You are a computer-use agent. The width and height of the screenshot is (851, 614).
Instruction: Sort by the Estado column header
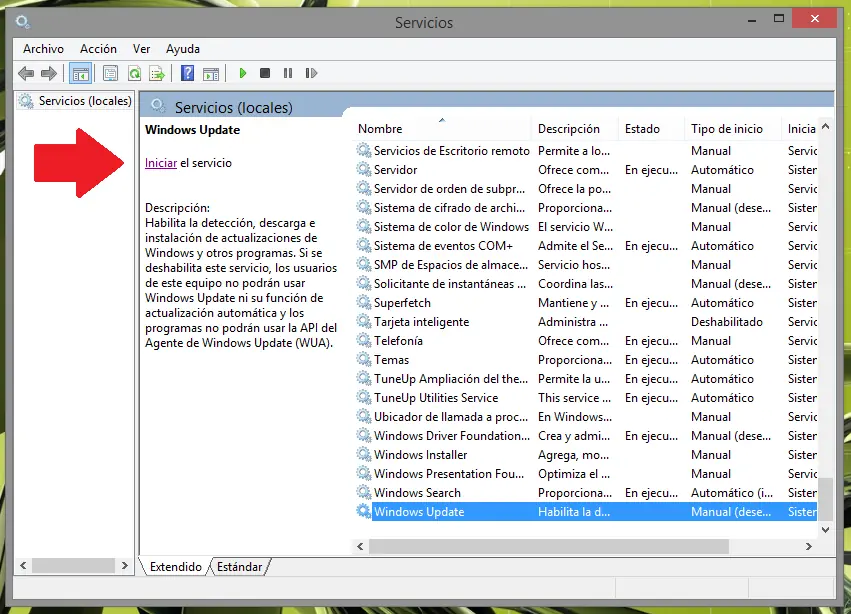[651, 129]
